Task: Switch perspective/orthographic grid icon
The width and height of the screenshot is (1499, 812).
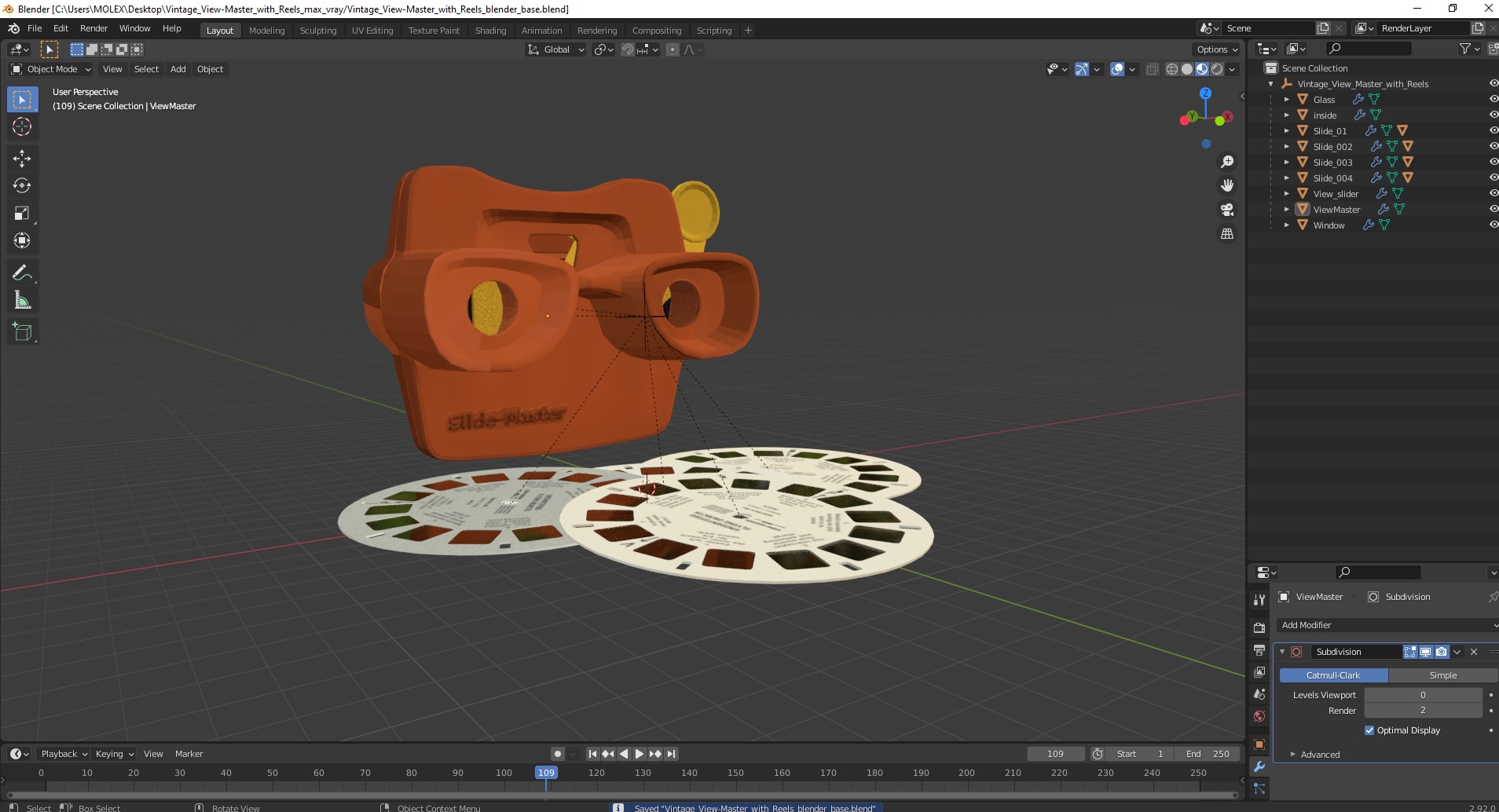Action: [1226, 234]
